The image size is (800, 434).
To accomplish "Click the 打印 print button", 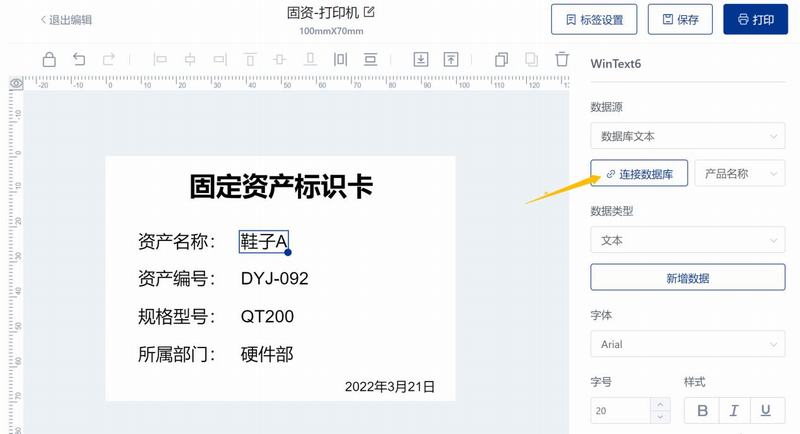I will point(756,19).
